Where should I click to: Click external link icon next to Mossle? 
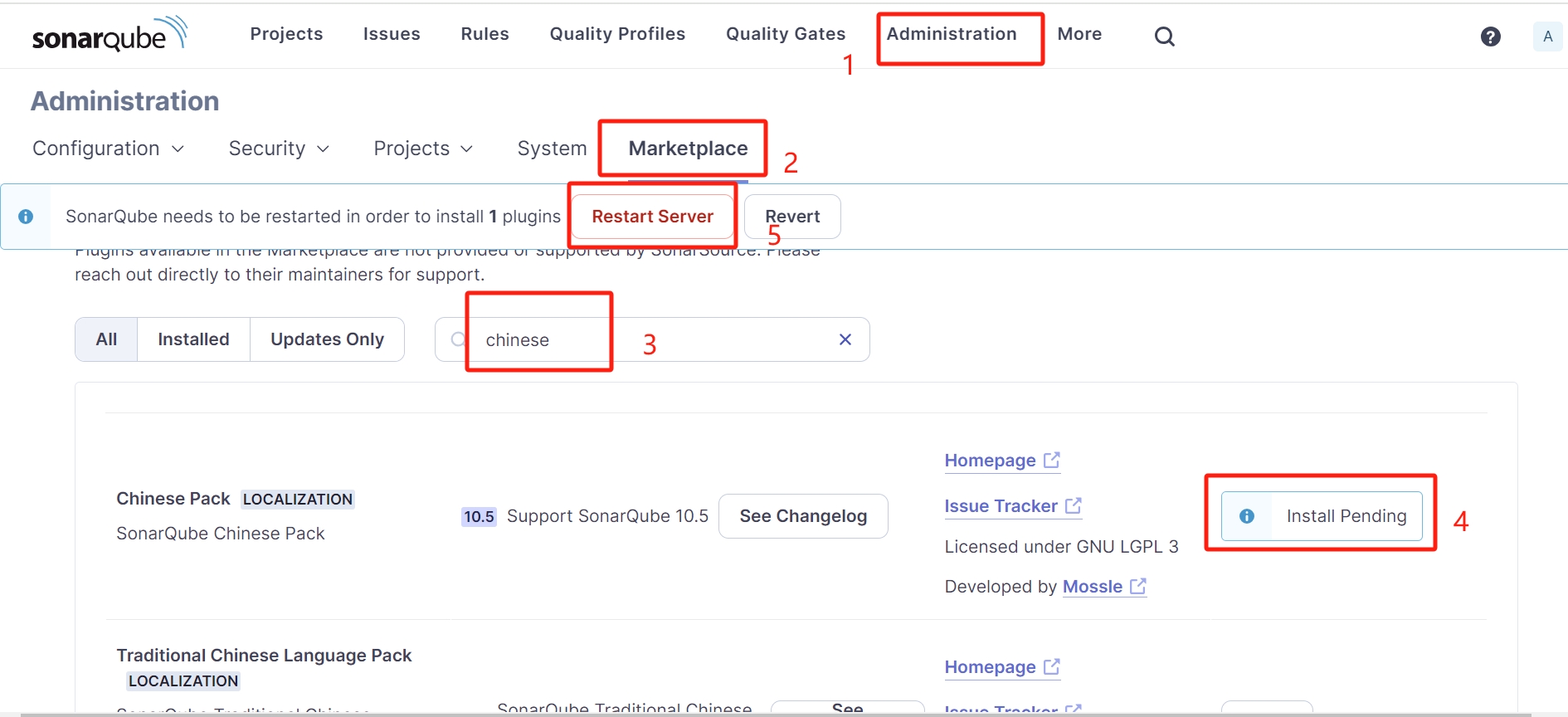tap(1138, 586)
